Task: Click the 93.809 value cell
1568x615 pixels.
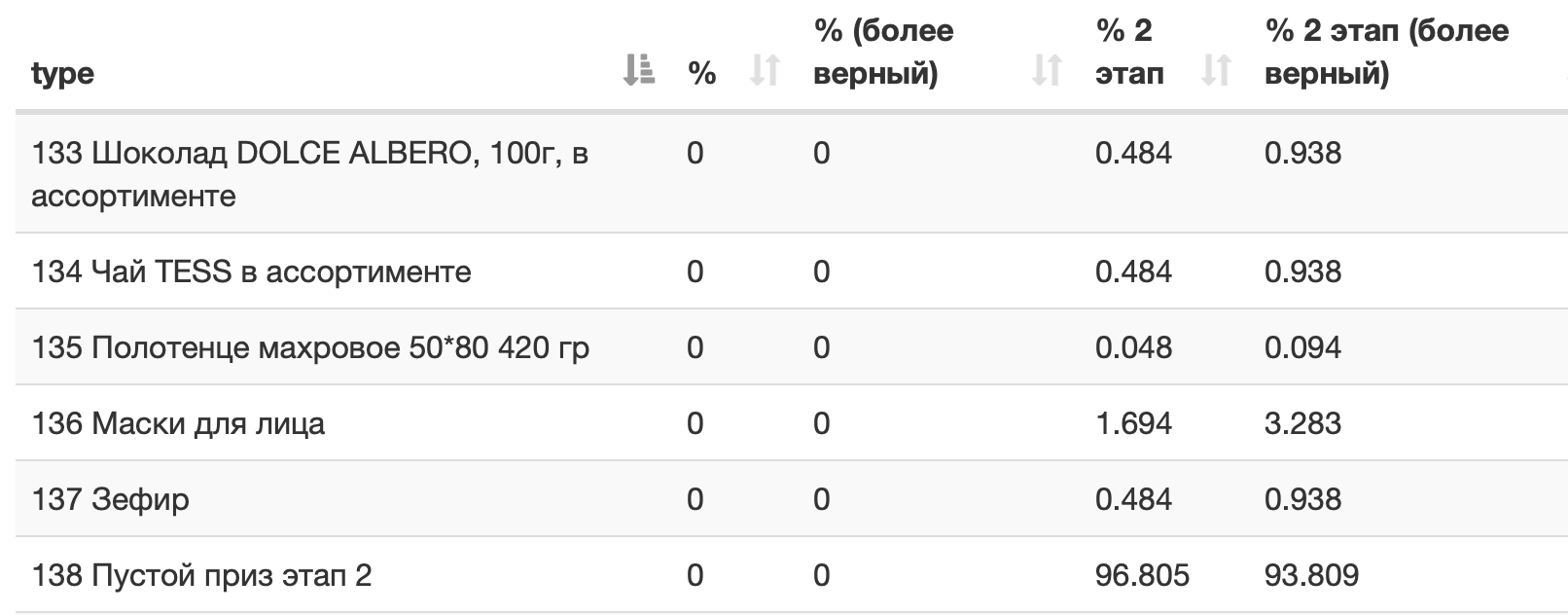Action: point(1311,575)
